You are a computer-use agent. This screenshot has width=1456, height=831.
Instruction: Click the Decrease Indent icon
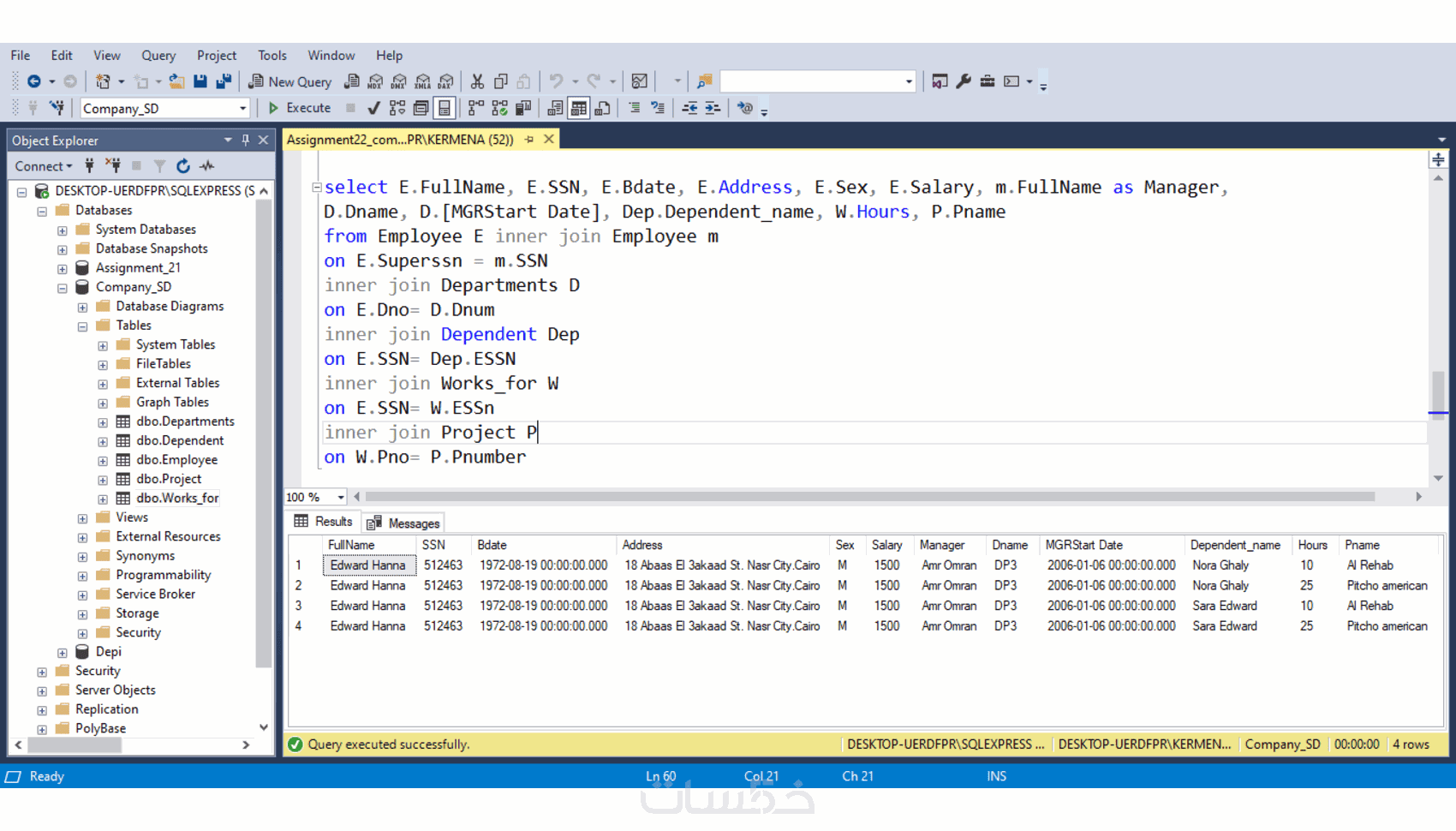pos(689,108)
